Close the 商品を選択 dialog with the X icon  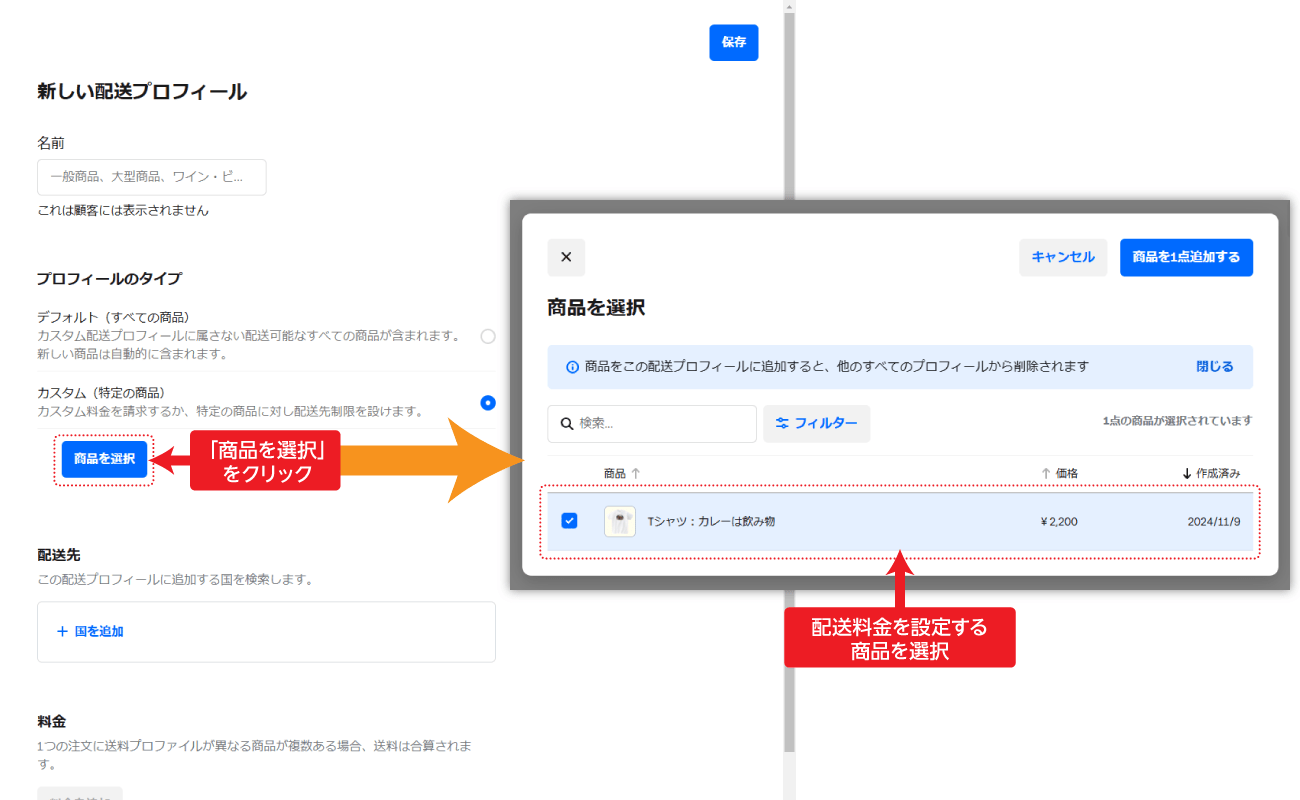pyautogui.click(x=566, y=257)
